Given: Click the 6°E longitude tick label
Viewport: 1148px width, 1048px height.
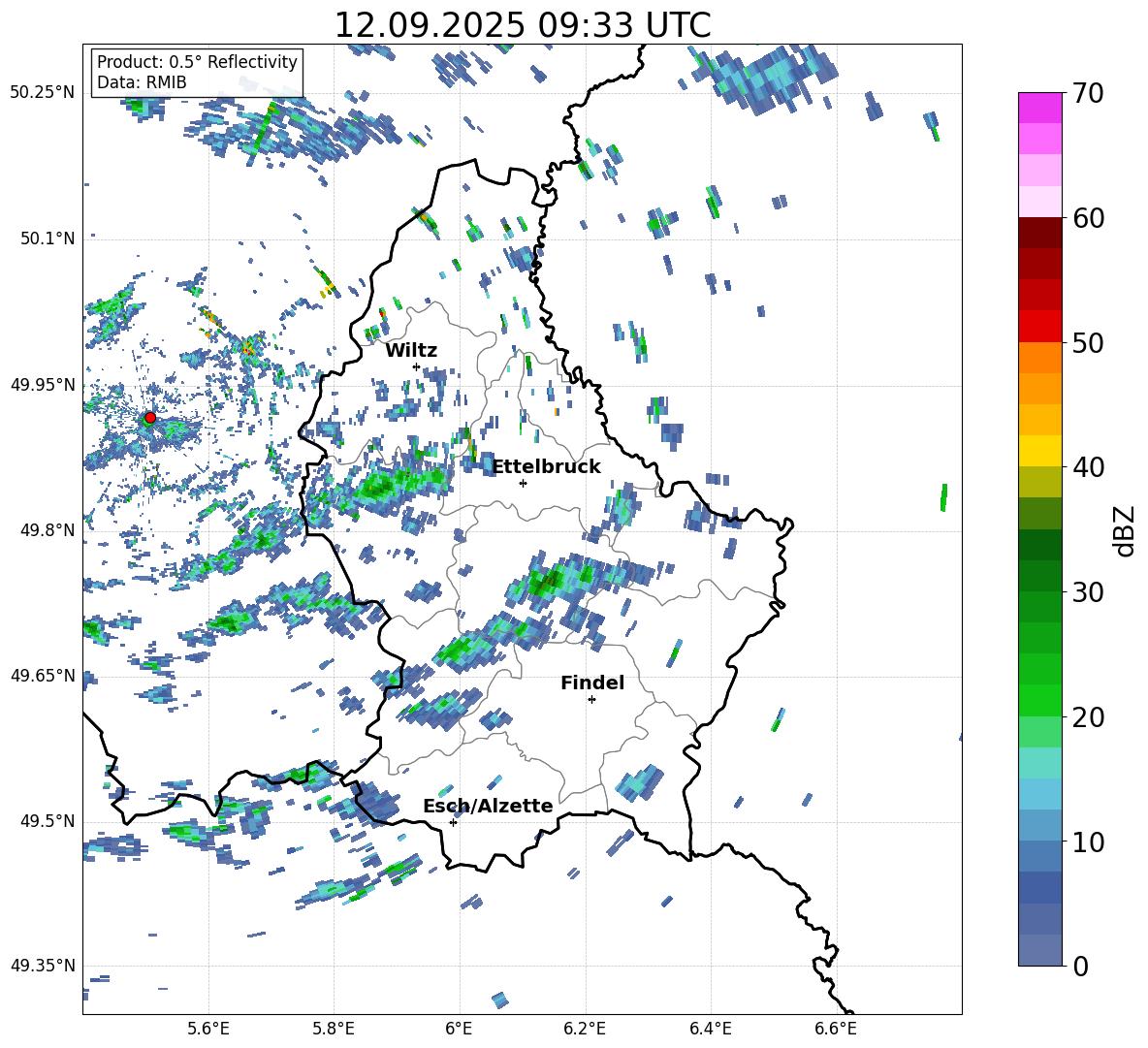Looking at the screenshot, I should tap(459, 1027).
